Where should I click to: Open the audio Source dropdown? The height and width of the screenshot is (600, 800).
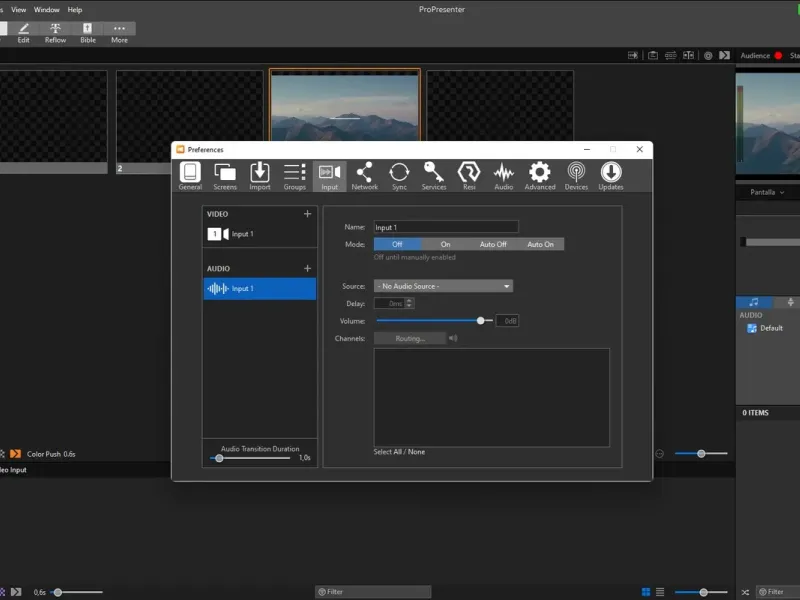pos(443,286)
